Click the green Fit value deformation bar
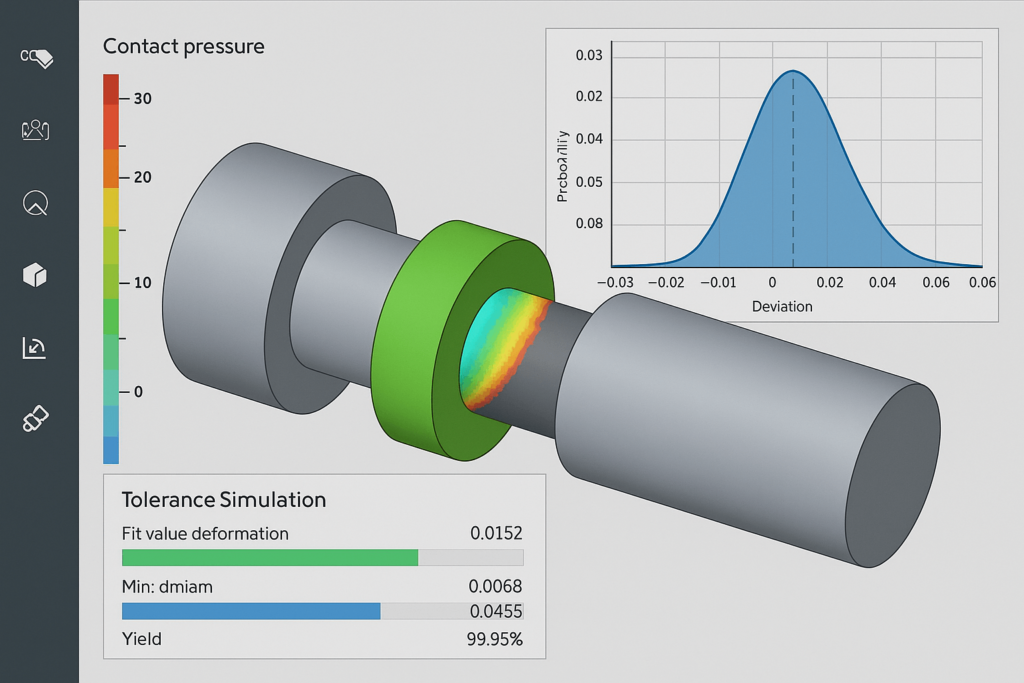 click(269, 558)
